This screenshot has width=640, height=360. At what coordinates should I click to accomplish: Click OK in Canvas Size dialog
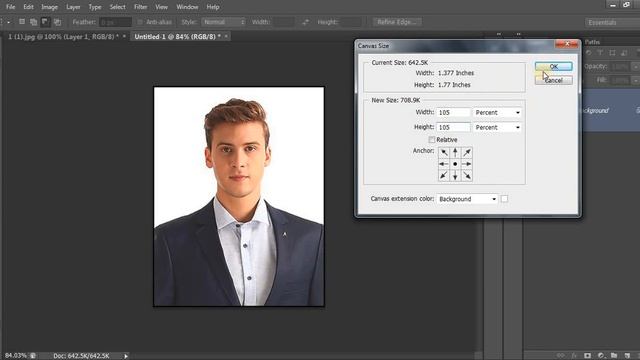553,67
